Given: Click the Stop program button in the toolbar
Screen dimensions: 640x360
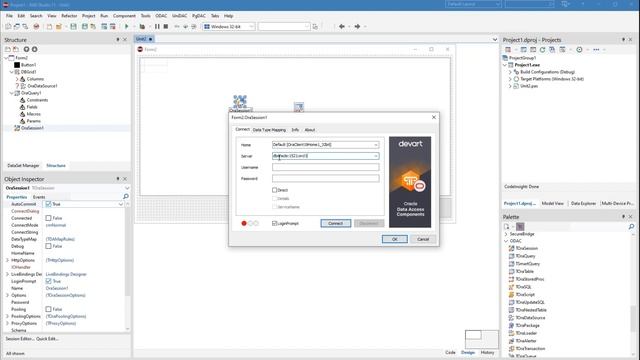Looking at the screenshot, I should (x=166, y=27).
